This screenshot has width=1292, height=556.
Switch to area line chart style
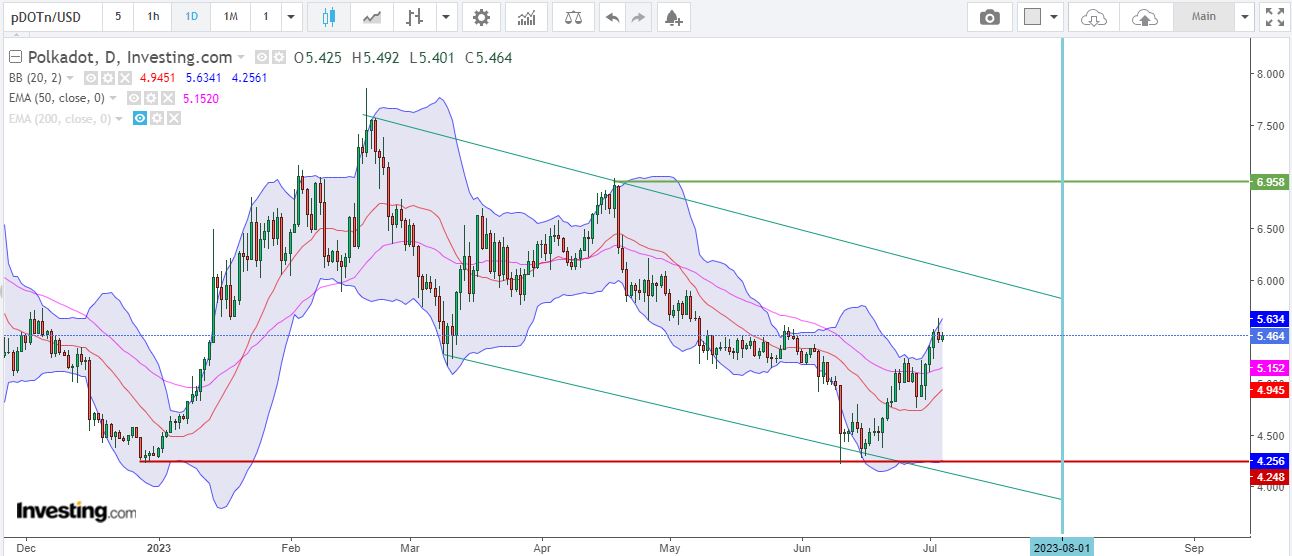[372, 17]
